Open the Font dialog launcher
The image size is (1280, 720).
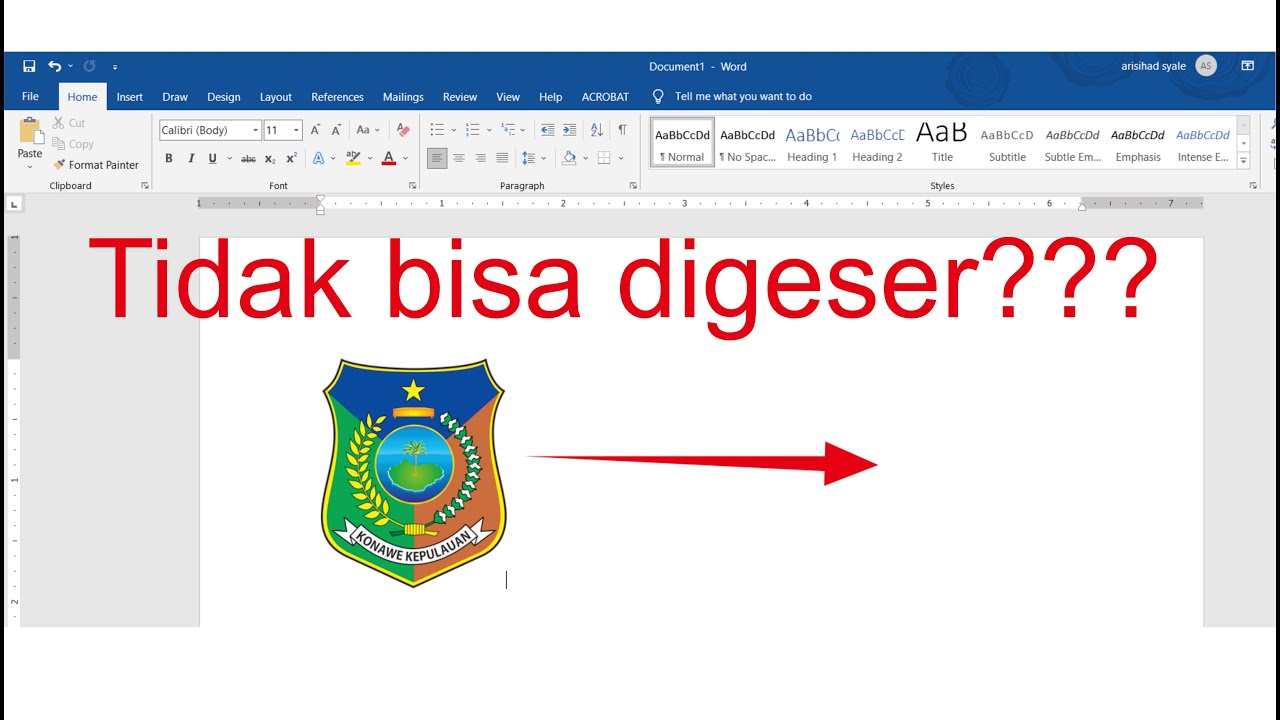click(413, 186)
